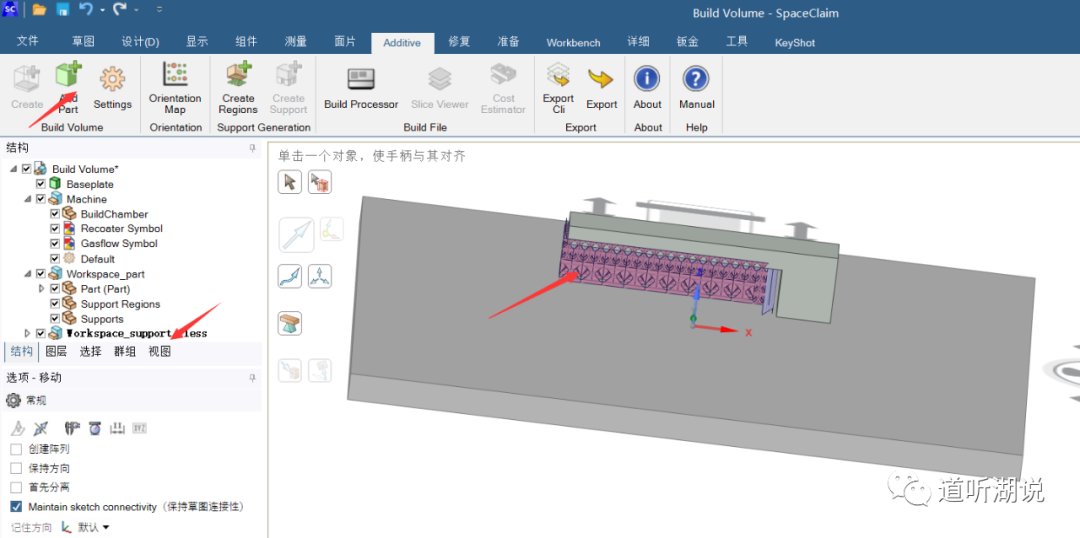Image resolution: width=1080 pixels, height=538 pixels.
Task: Select the pointer-with-component tool in viewport
Action: click(320, 182)
